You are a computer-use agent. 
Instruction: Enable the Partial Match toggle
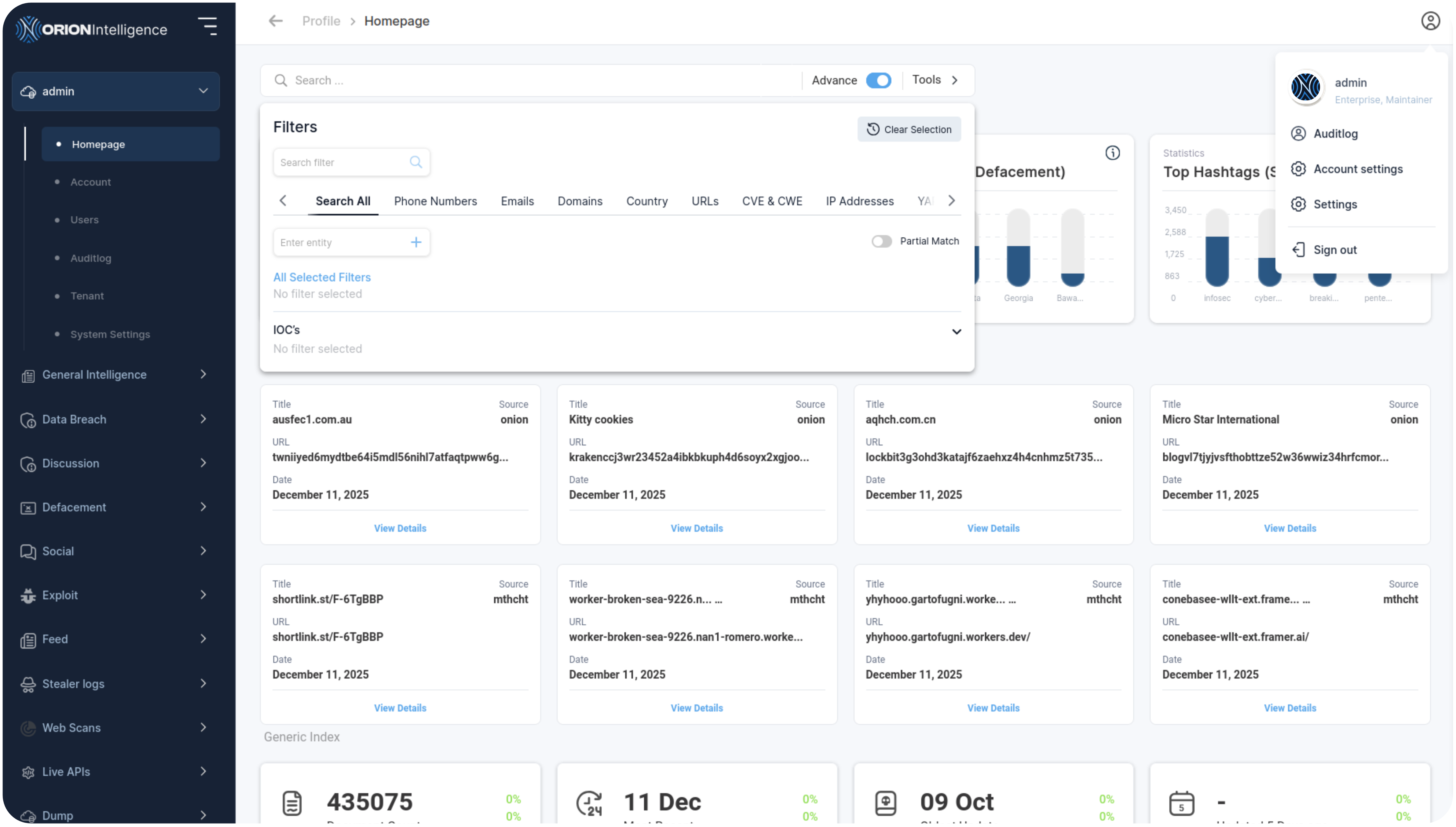[x=882, y=241]
